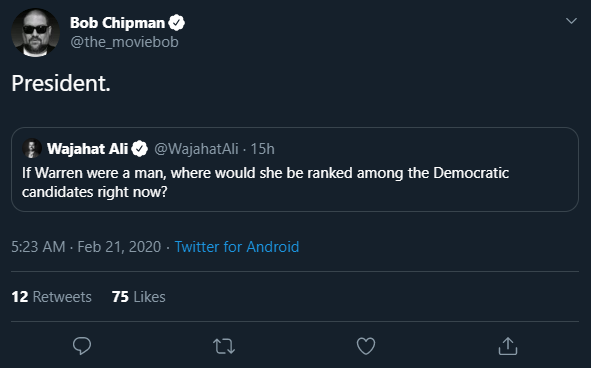The height and width of the screenshot is (368, 591).
Task: Open Wajahat Ali's small avatar
Action: point(32,148)
